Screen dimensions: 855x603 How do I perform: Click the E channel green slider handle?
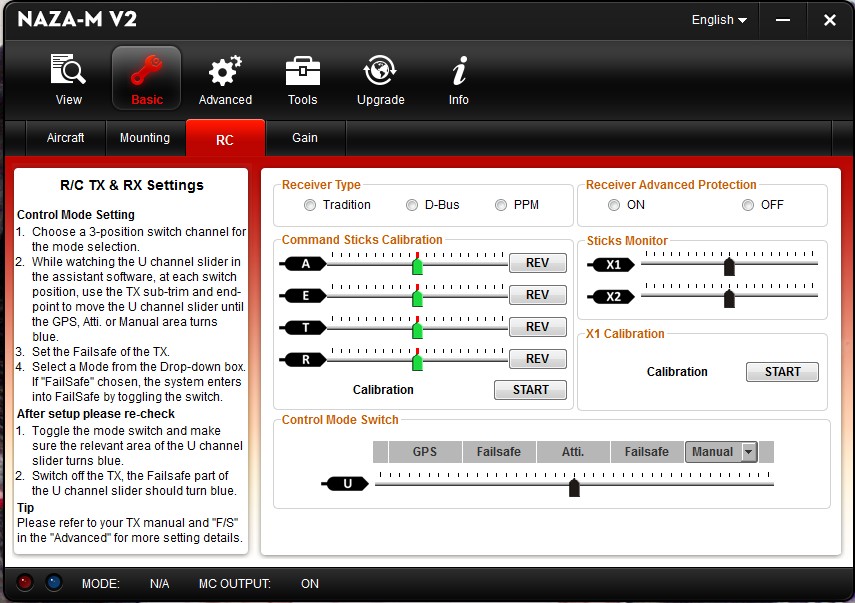coord(418,298)
